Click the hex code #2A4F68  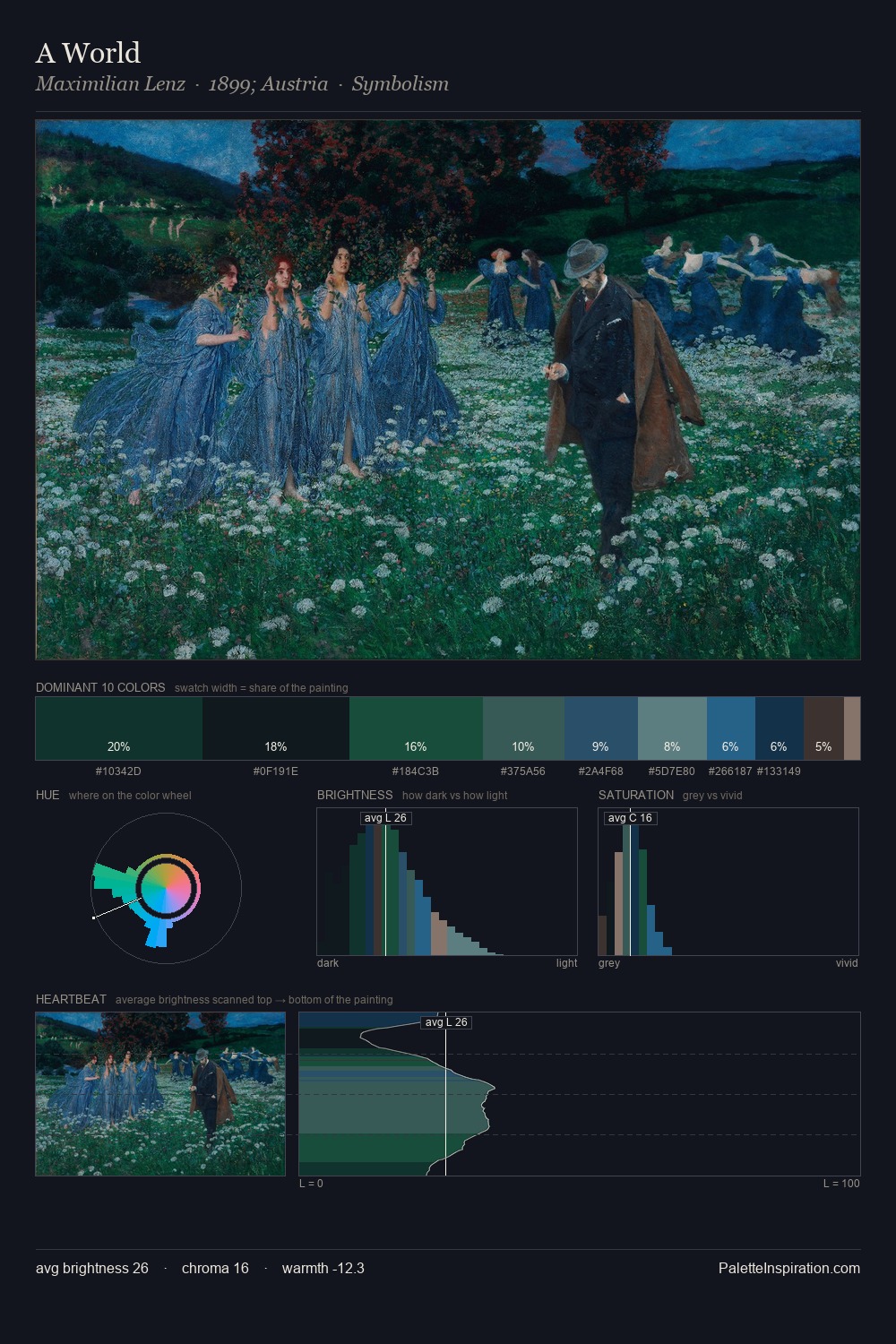pos(600,771)
